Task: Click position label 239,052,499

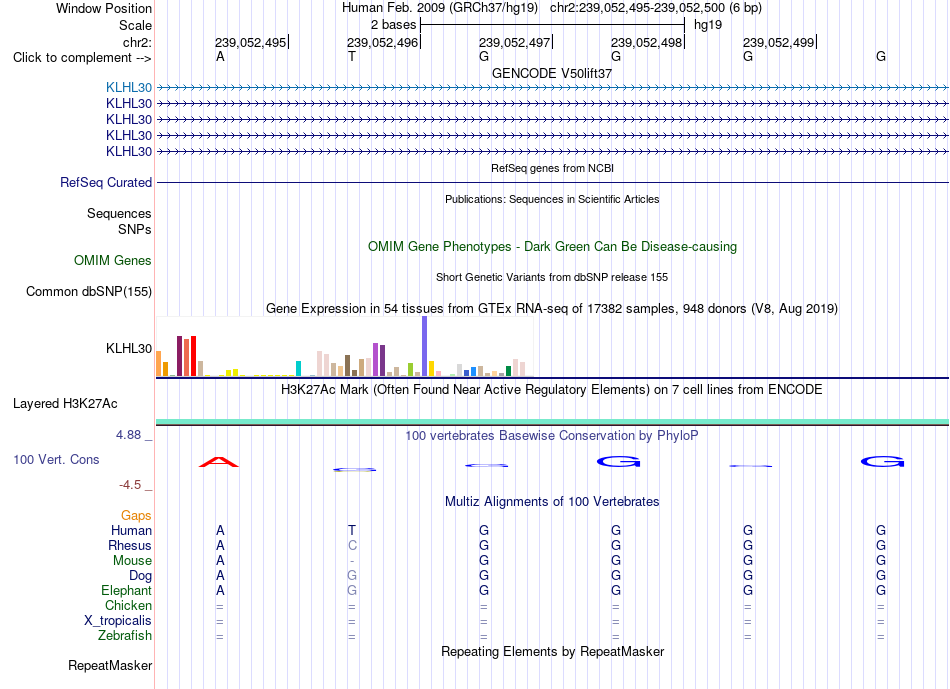Action: (779, 42)
